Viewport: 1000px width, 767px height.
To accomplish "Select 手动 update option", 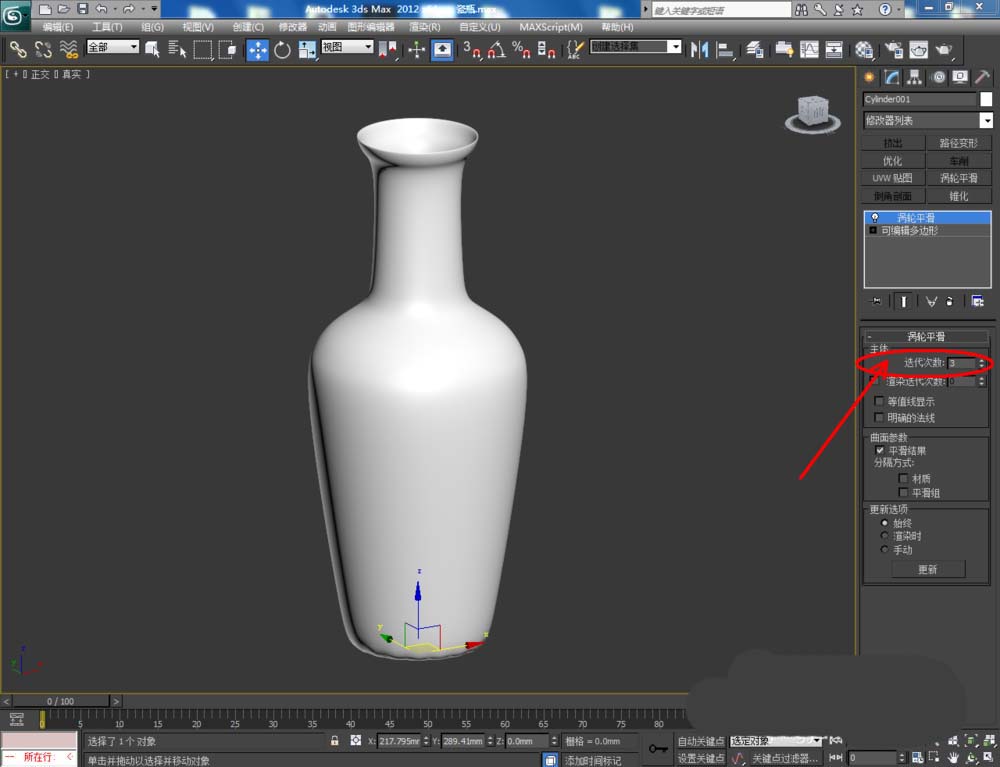I will click(885, 549).
